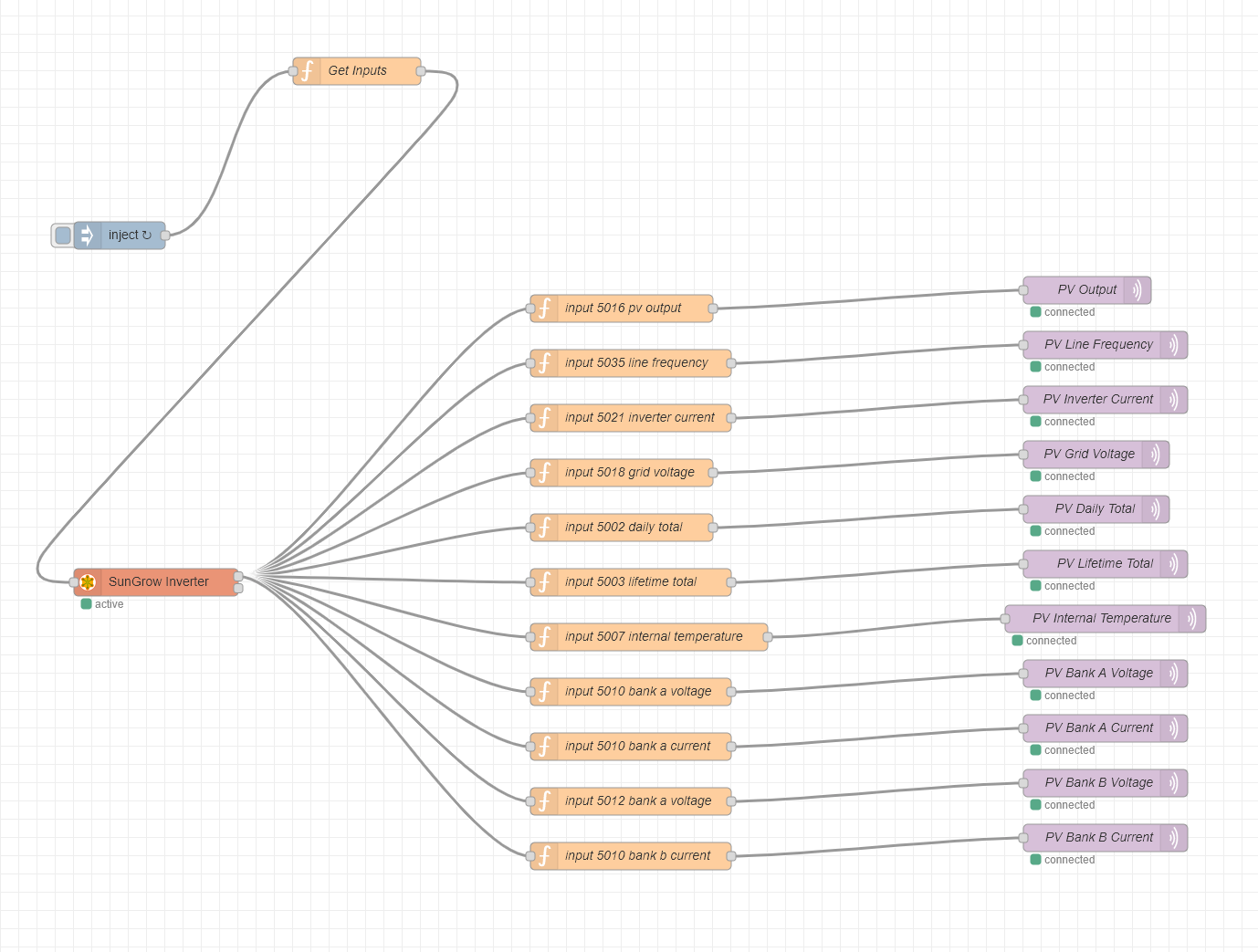1258x952 pixels.
Task: Select the PV Grid Voltage output node
Action: [1089, 454]
